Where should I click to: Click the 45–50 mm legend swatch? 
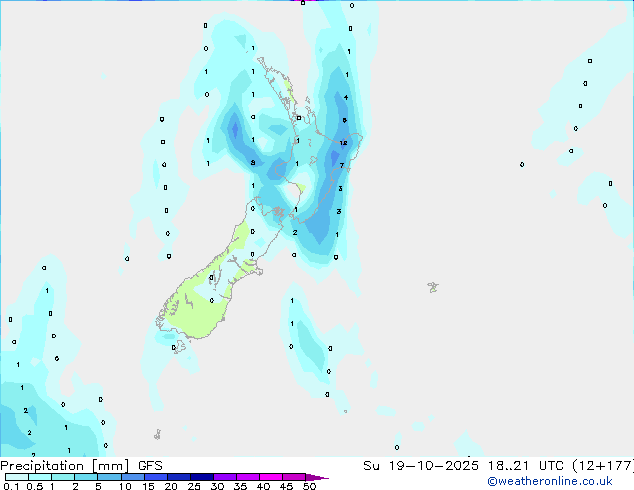tap(294, 477)
